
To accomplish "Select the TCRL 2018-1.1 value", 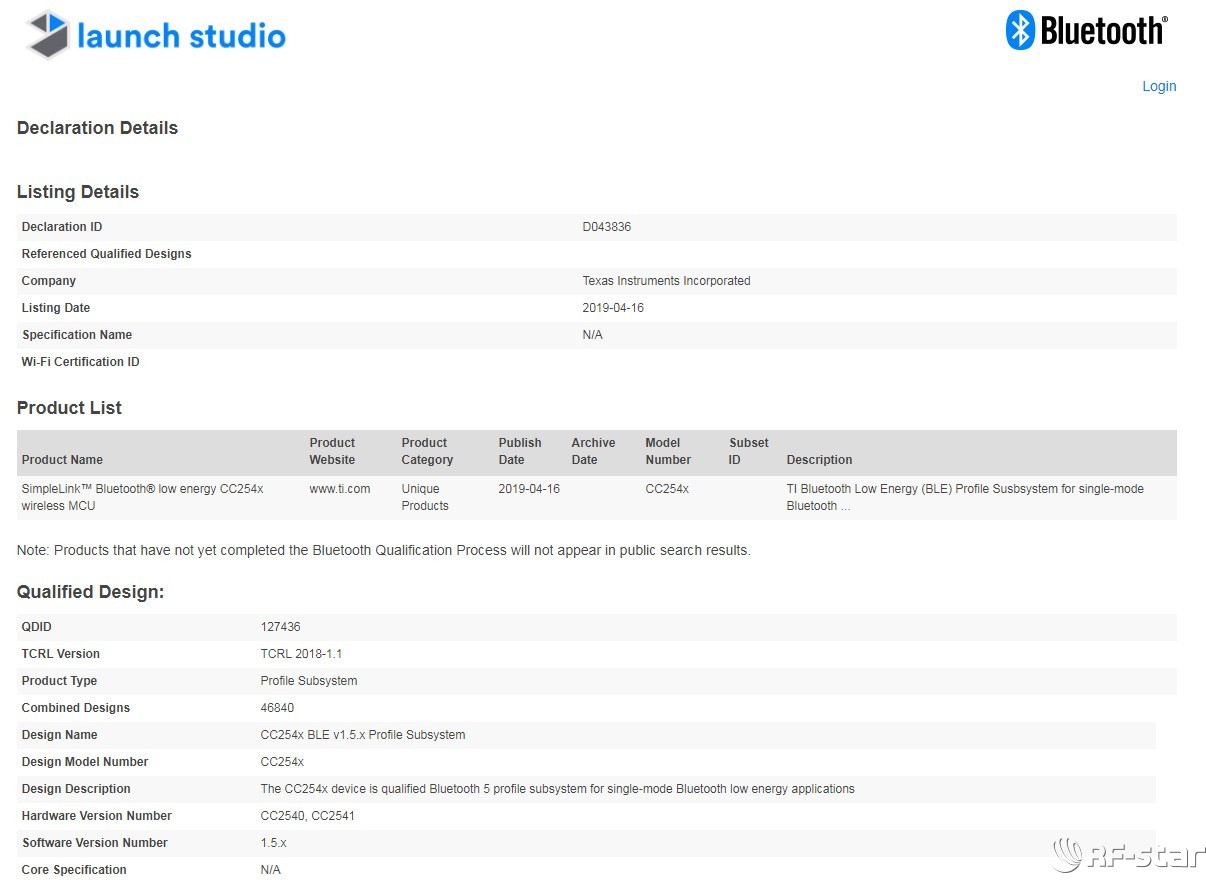I will click(x=302, y=654).
